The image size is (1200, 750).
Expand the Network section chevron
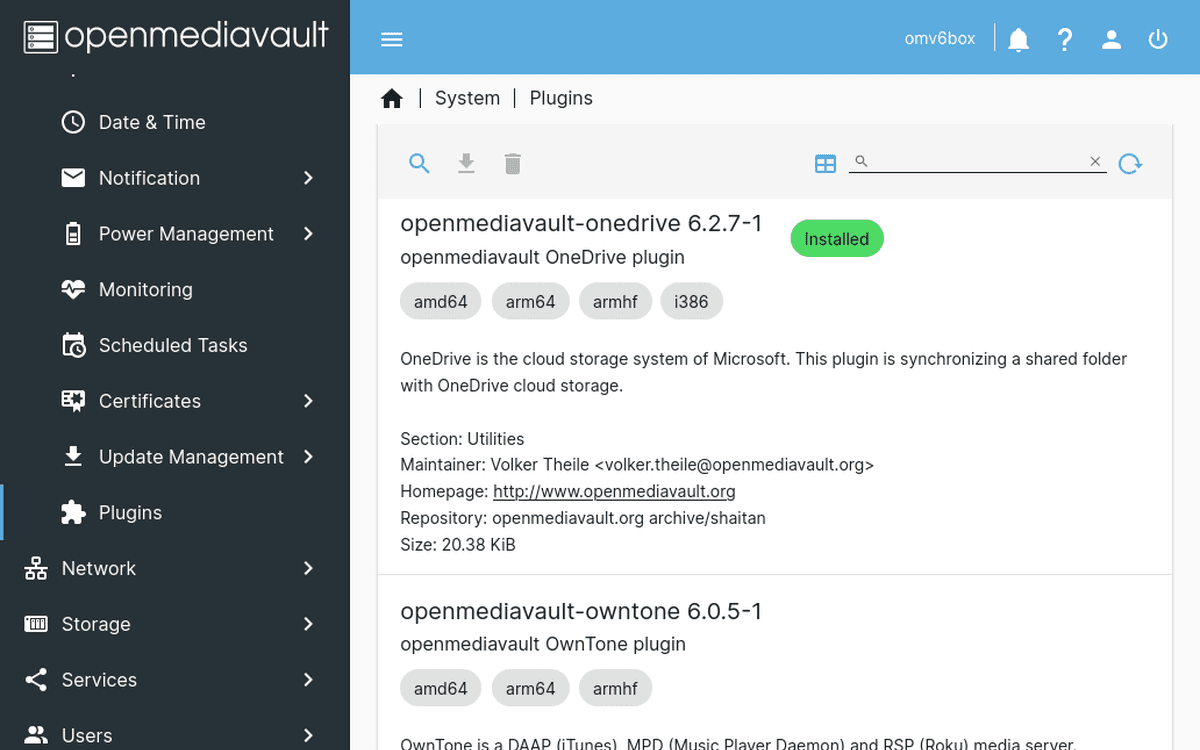[x=308, y=568]
